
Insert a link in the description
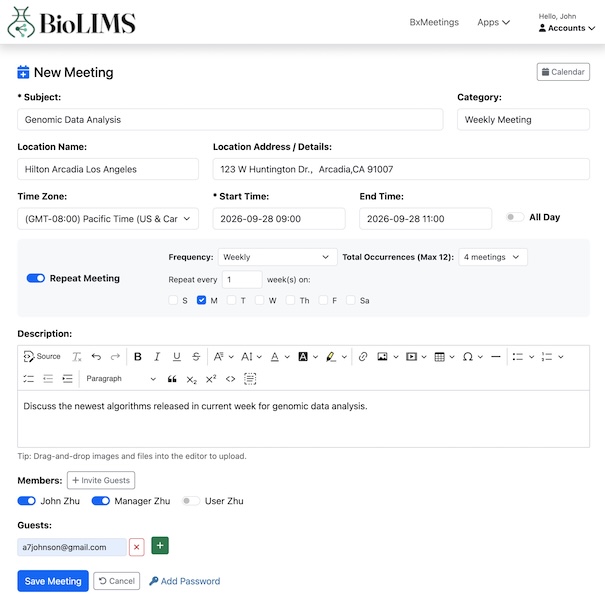coord(362,357)
